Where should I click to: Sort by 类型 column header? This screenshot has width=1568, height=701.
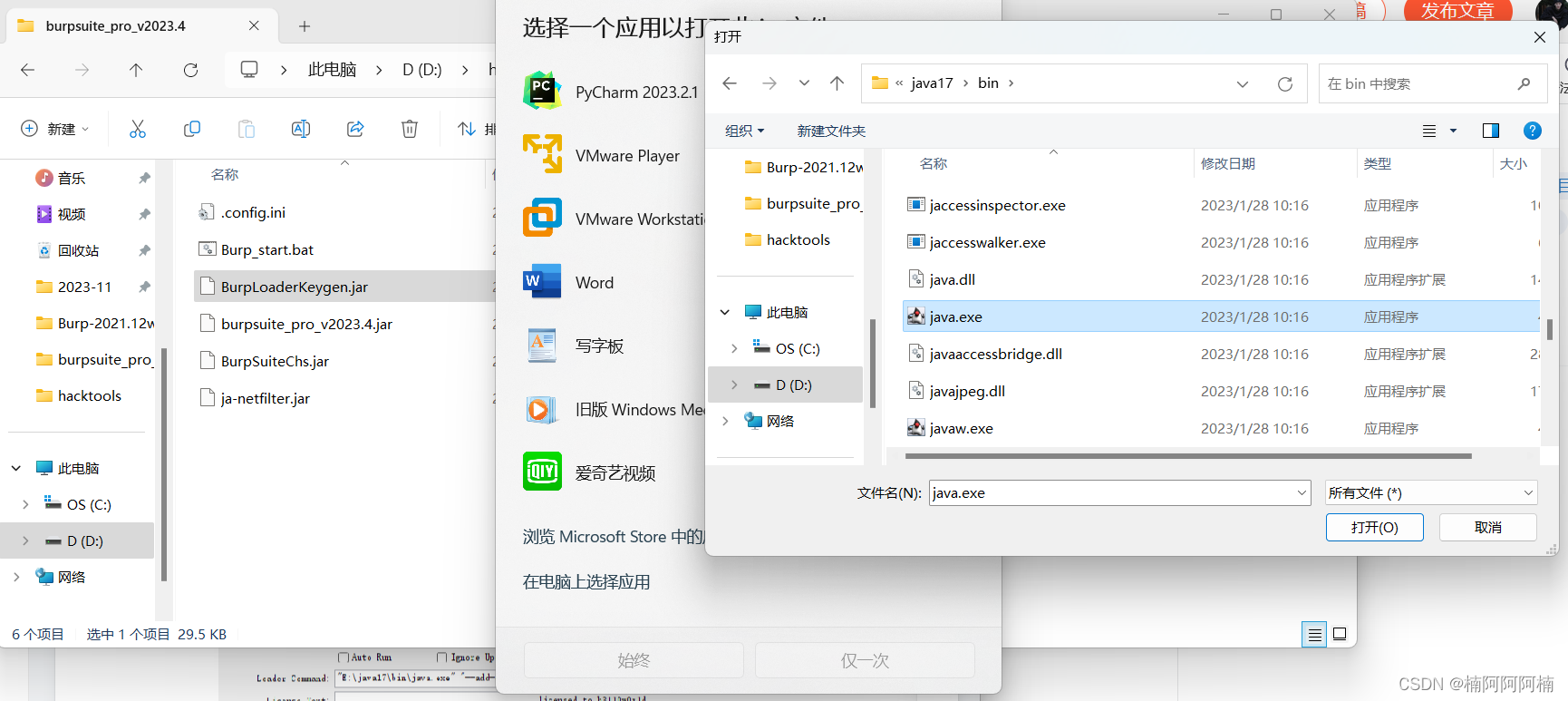(1377, 163)
